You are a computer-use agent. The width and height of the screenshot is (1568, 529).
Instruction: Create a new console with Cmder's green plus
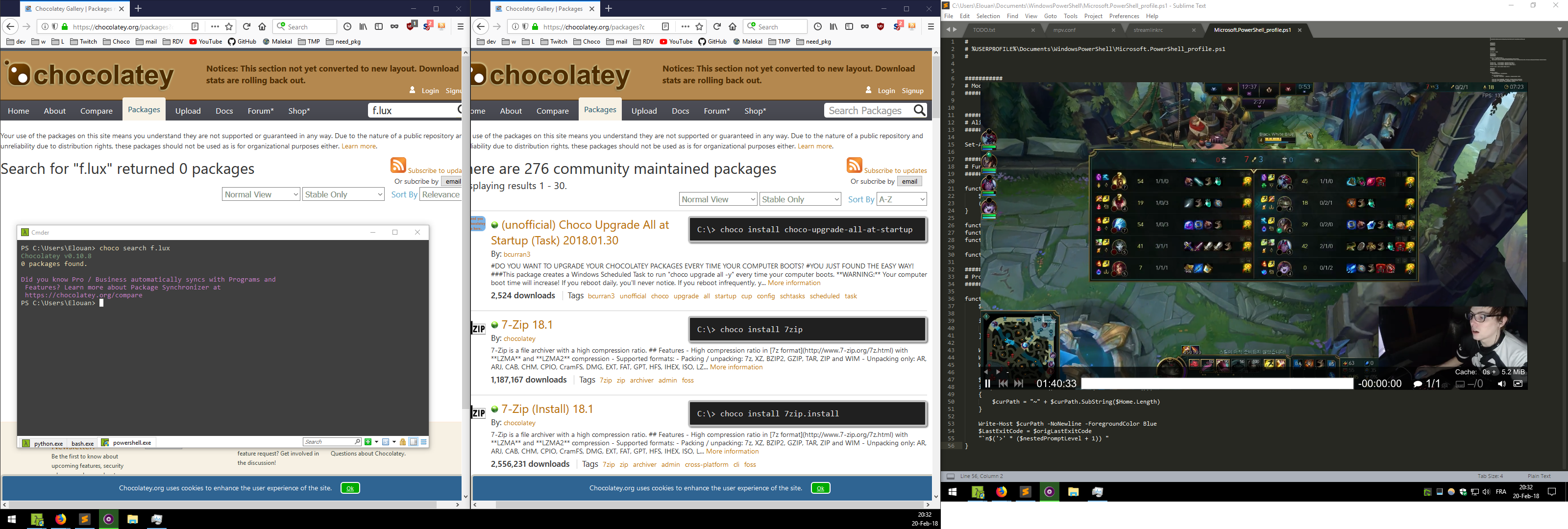coord(367,442)
